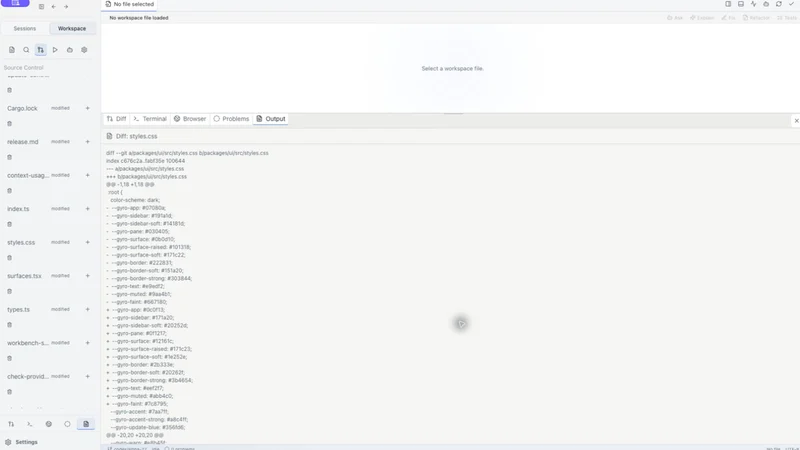Image resolution: width=800 pixels, height=450 pixels.
Task: Toggle side panel layout icon in the top-right
Action: click(728, 4)
